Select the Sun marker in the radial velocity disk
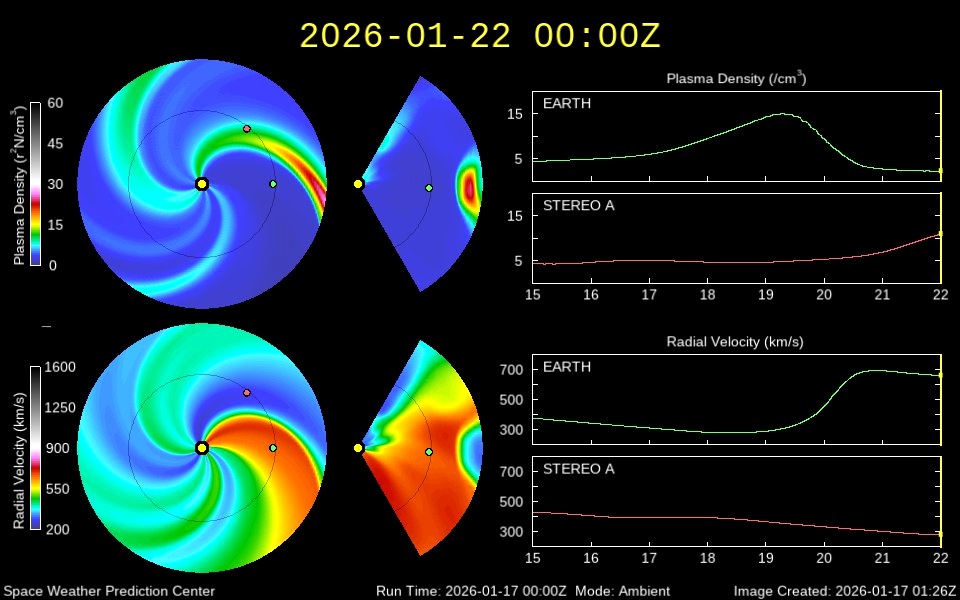The width and height of the screenshot is (960, 600). (202, 448)
